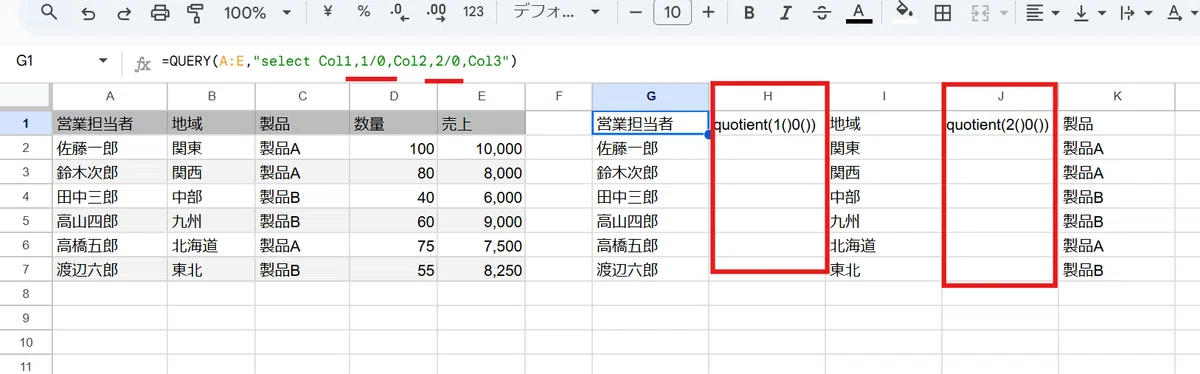Image resolution: width=1200 pixels, height=374 pixels.
Task: Click the merge cells icon
Action: click(x=979, y=13)
